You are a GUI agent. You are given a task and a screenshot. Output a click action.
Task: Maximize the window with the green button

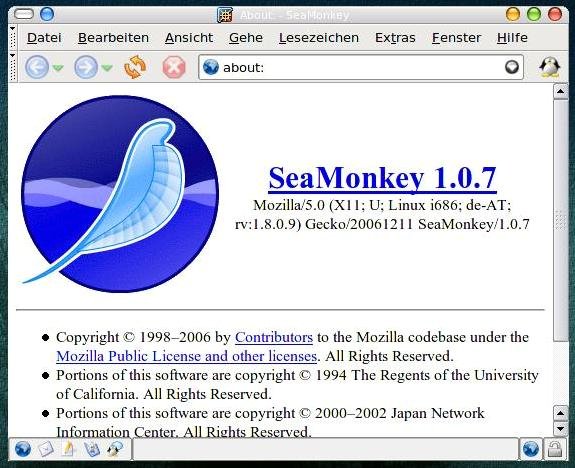pyautogui.click(x=534, y=14)
